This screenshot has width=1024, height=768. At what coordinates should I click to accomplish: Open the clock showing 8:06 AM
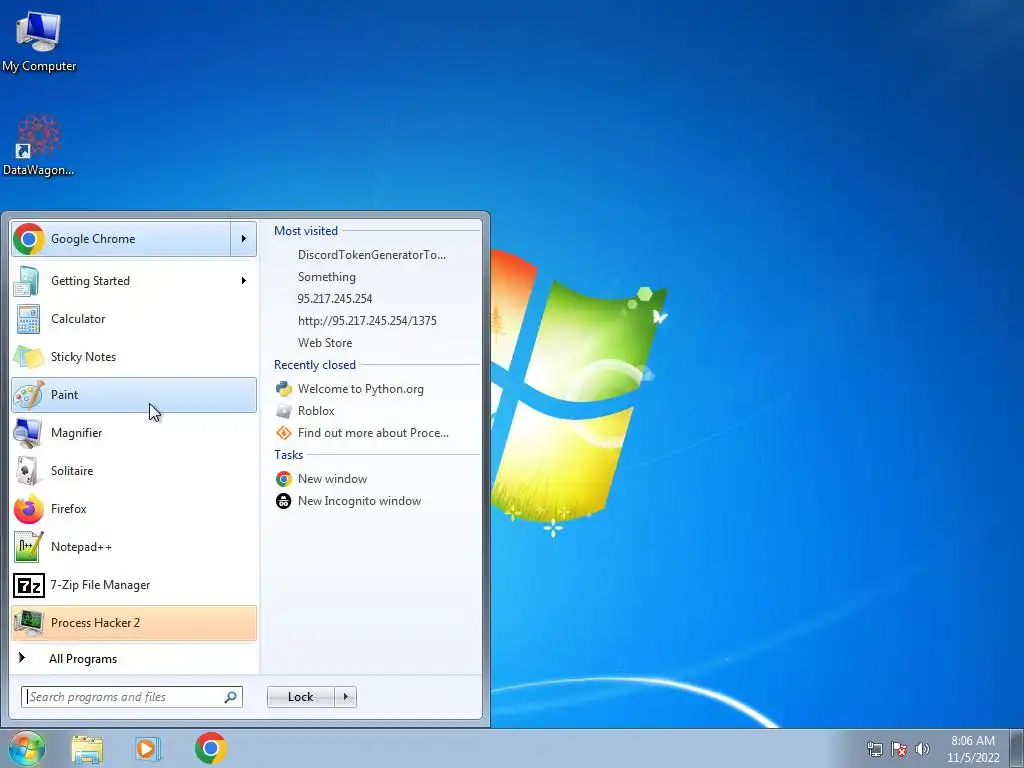click(x=972, y=749)
